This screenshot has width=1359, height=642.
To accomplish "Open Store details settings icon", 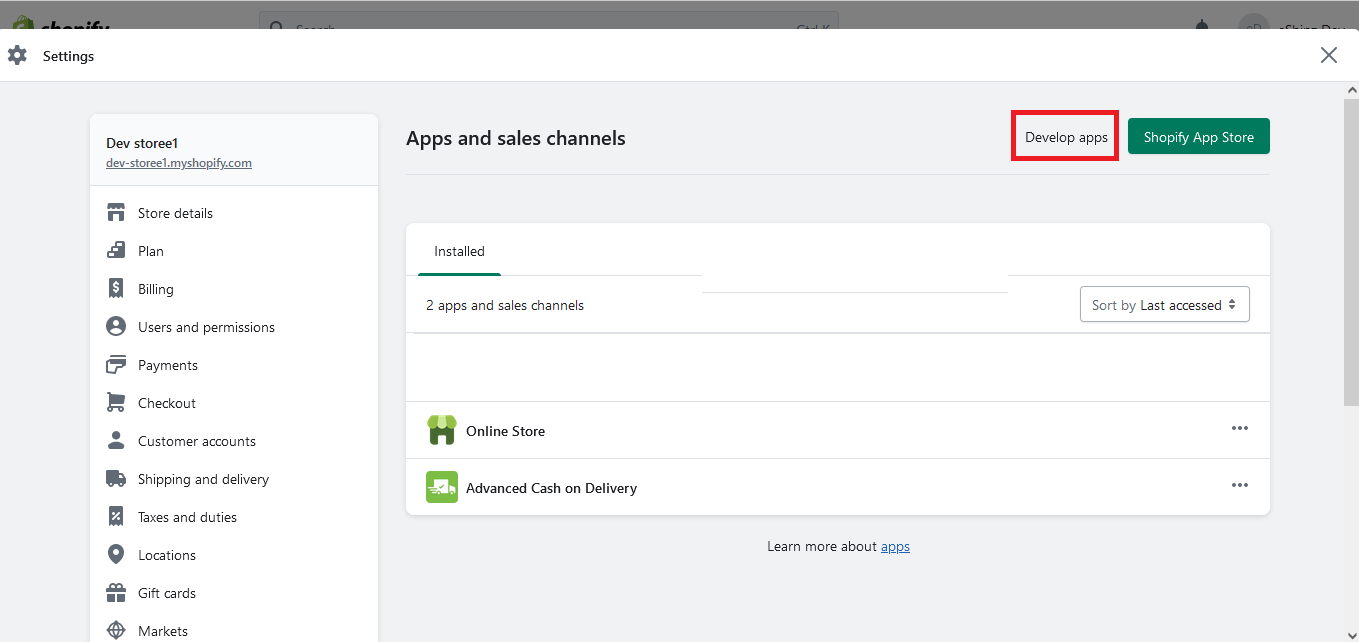I will click(x=116, y=213).
